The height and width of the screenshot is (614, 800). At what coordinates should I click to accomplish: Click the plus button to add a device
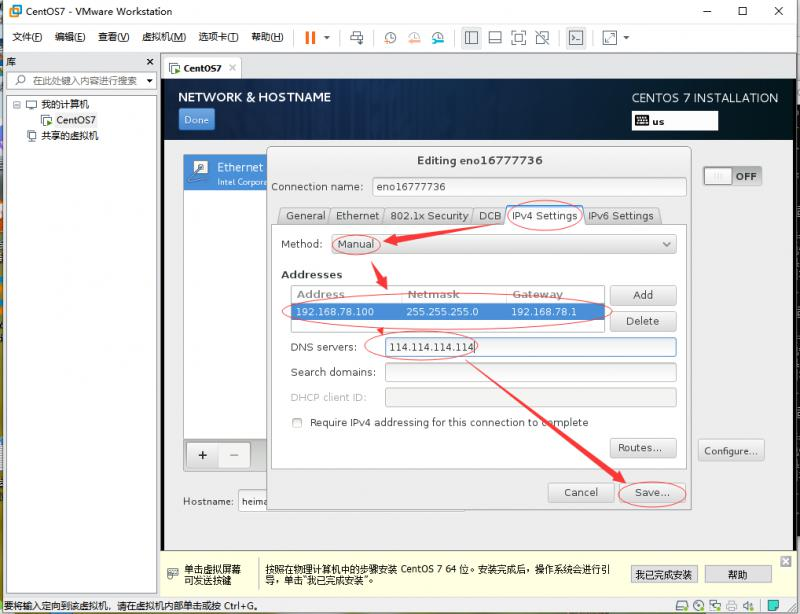203,455
